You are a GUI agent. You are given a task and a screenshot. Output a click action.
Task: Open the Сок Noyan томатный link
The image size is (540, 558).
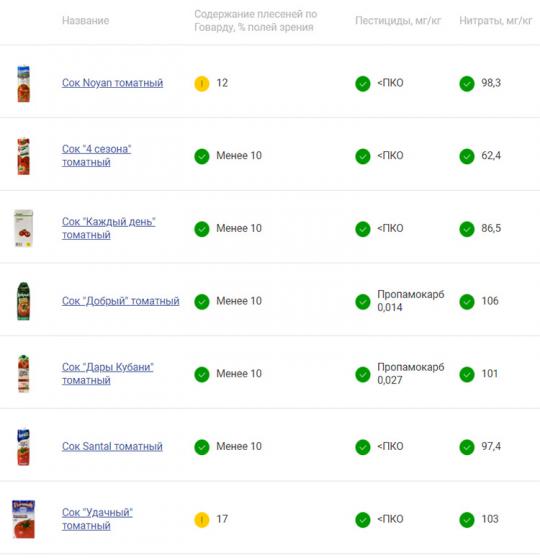click(112, 83)
